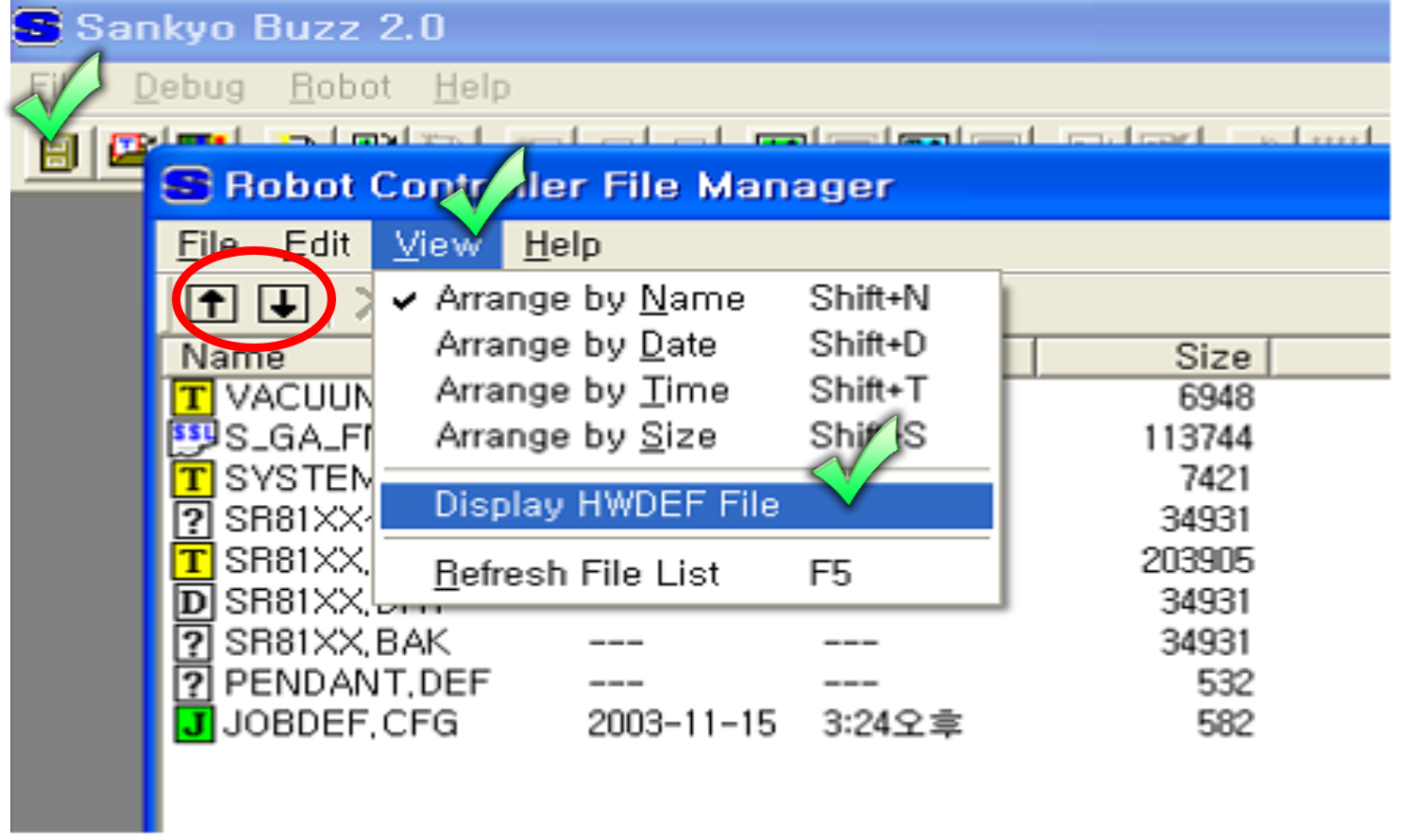This screenshot has width=1402, height=840.
Task: Open the Edit menu in File Manager
Action: 317,245
